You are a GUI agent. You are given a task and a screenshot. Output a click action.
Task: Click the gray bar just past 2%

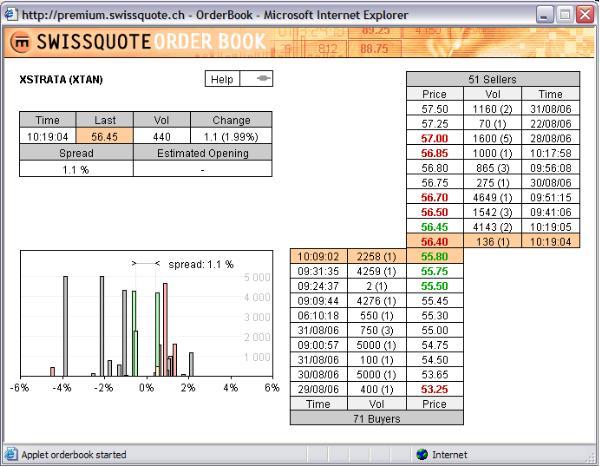pos(191,364)
